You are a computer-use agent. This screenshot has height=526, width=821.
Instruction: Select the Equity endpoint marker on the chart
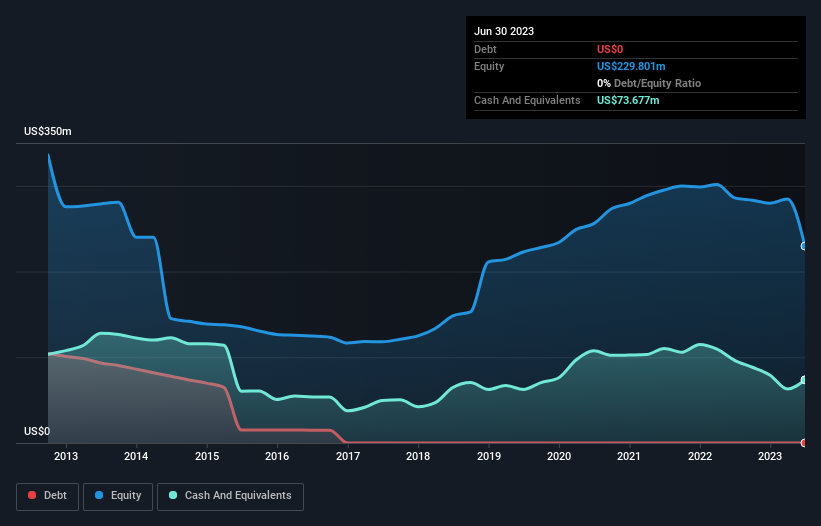[804, 246]
